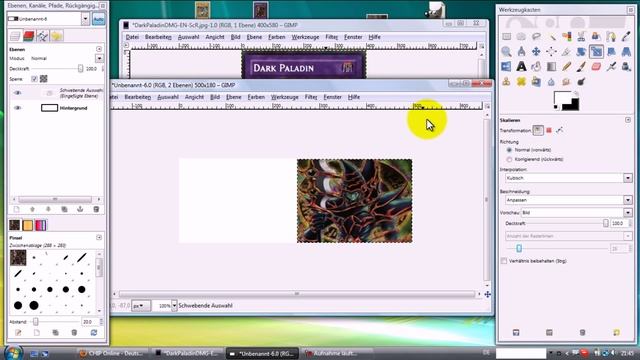Select the Zoom magnifier tool
This screenshot has height=360, width=640.
pos(507,51)
